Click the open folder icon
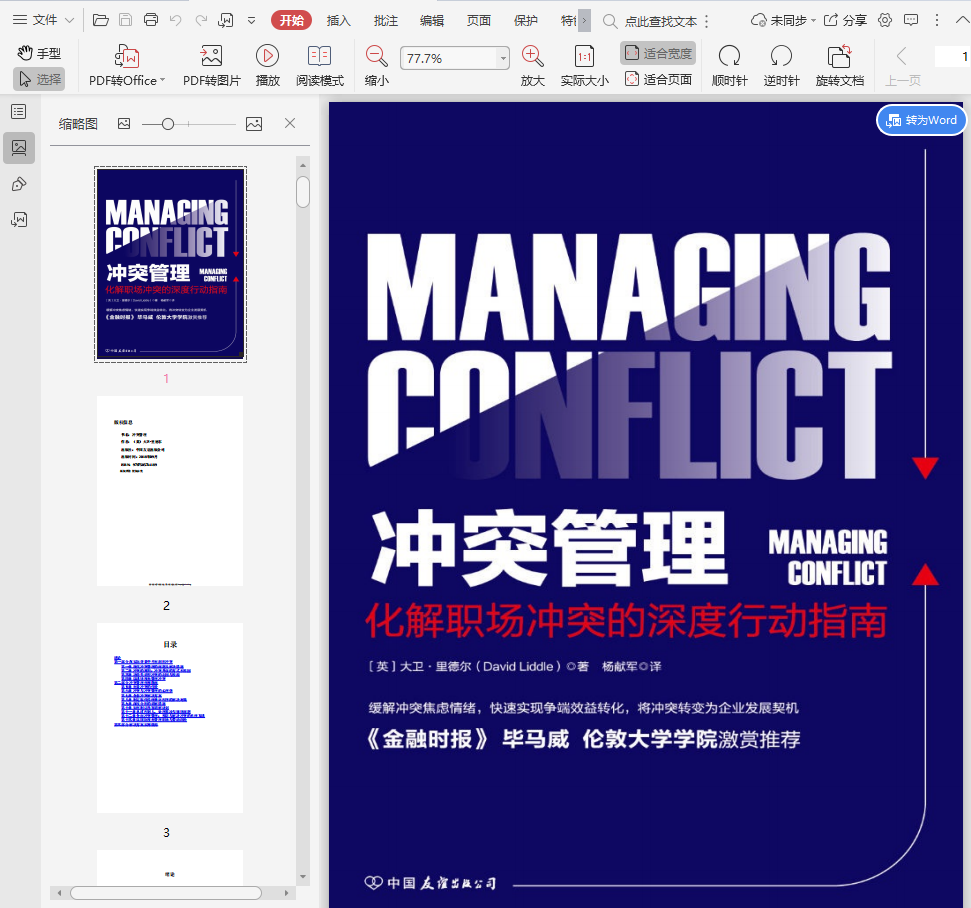The width and height of the screenshot is (971, 908). [101, 20]
